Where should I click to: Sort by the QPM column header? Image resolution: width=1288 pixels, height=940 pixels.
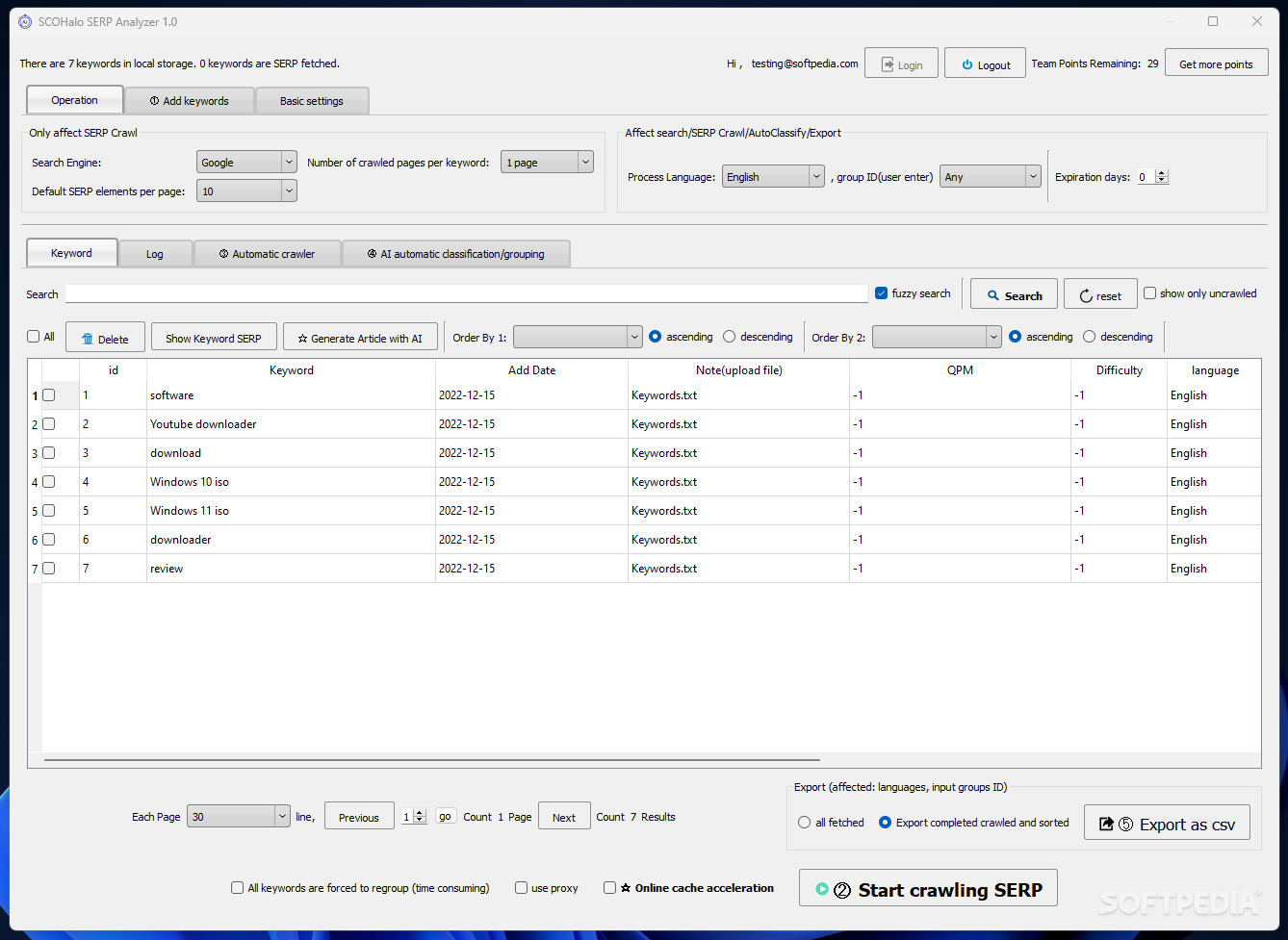pyautogui.click(x=960, y=370)
